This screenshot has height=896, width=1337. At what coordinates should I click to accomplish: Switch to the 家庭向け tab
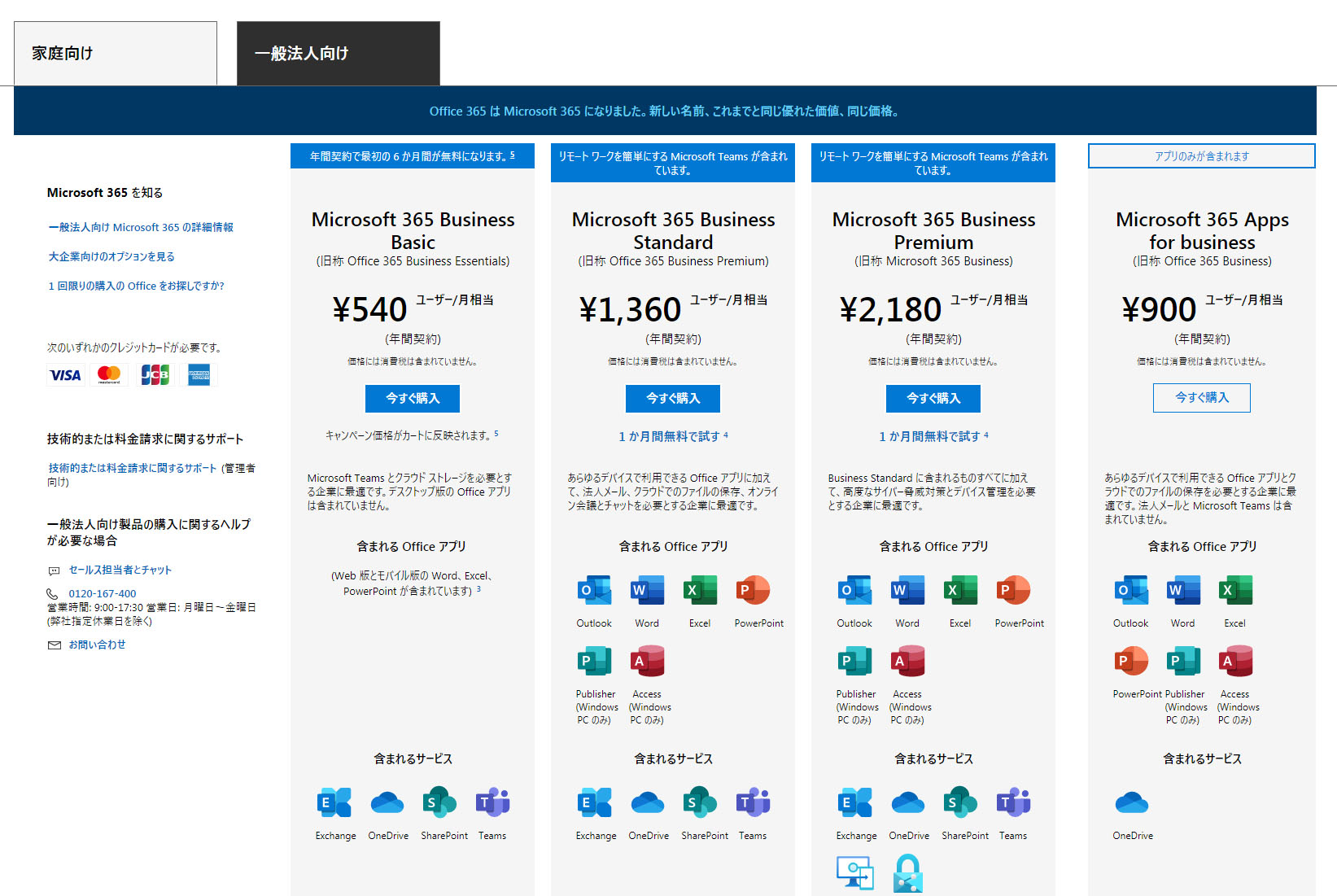point(116,53)
